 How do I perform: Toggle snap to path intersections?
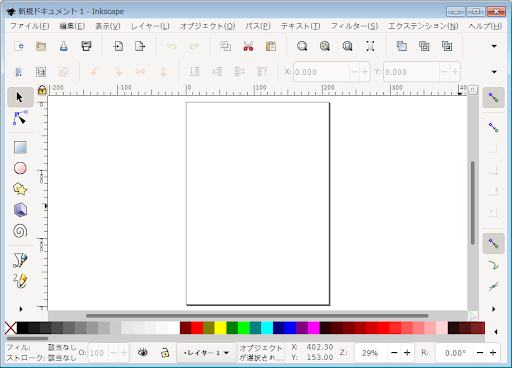pos(493,286)
